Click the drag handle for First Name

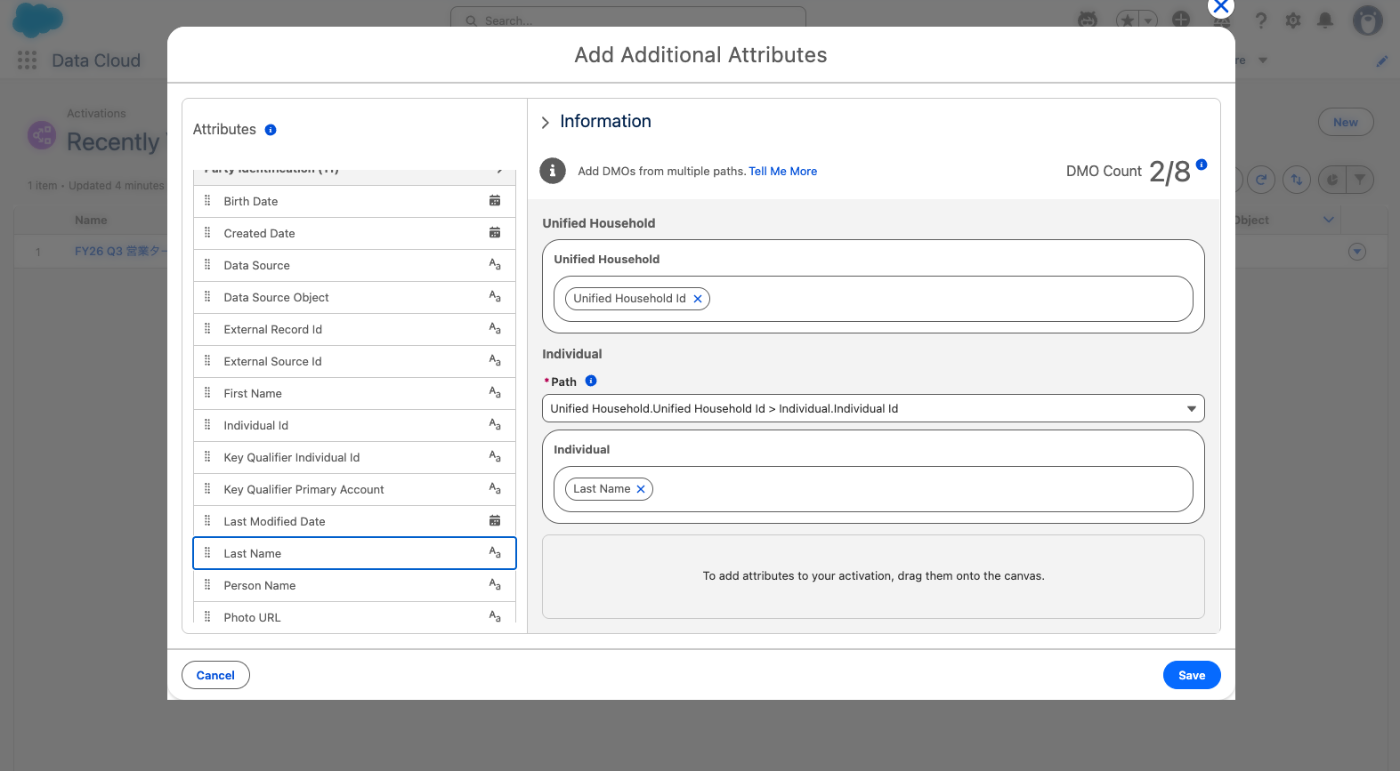click(208, 393)
